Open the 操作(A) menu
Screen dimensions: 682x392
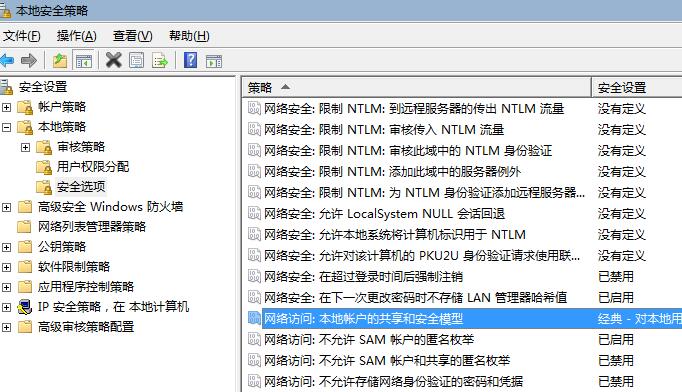77,36
